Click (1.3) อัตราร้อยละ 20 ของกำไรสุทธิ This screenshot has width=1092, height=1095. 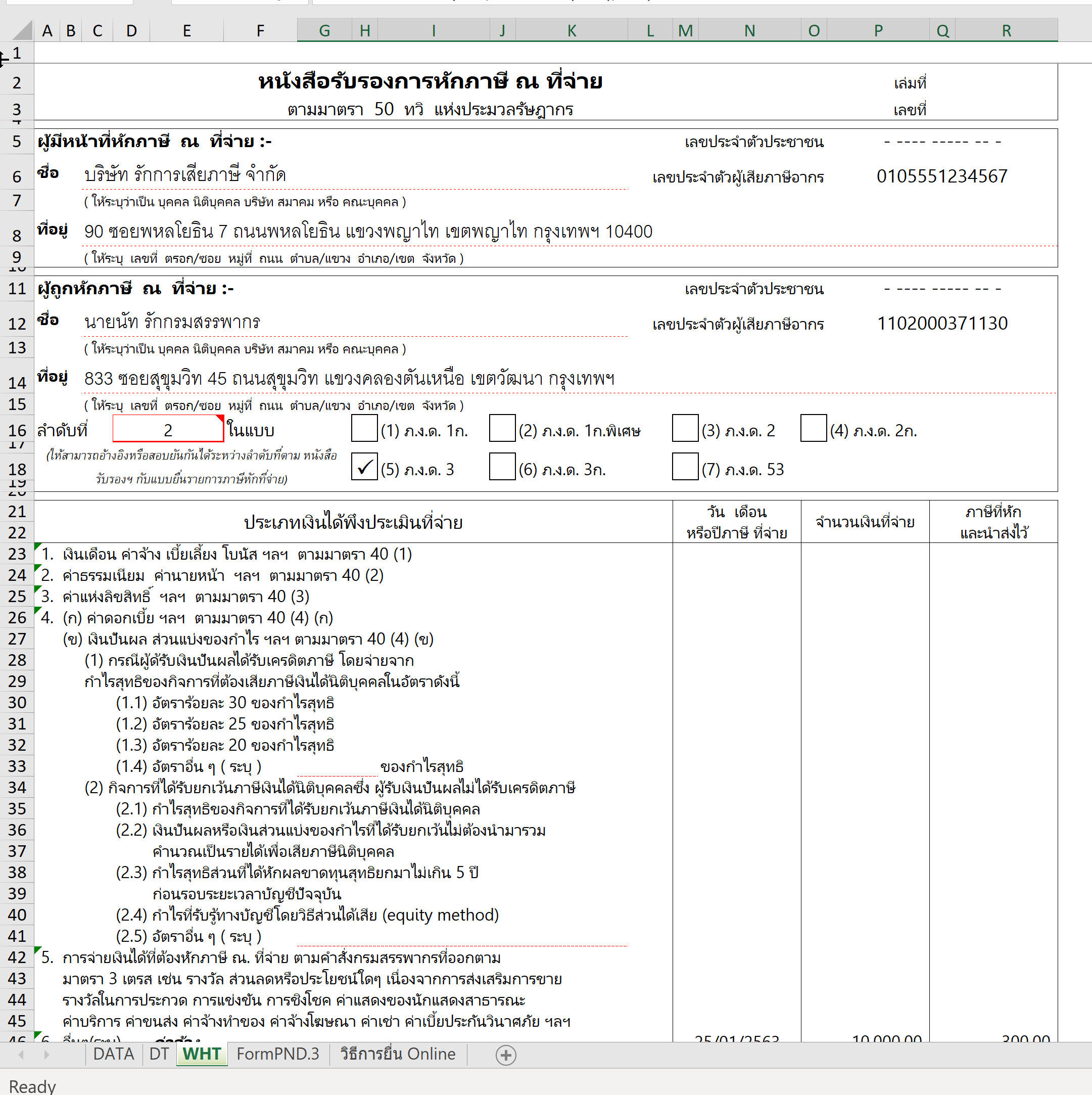(x=225, y=745)
